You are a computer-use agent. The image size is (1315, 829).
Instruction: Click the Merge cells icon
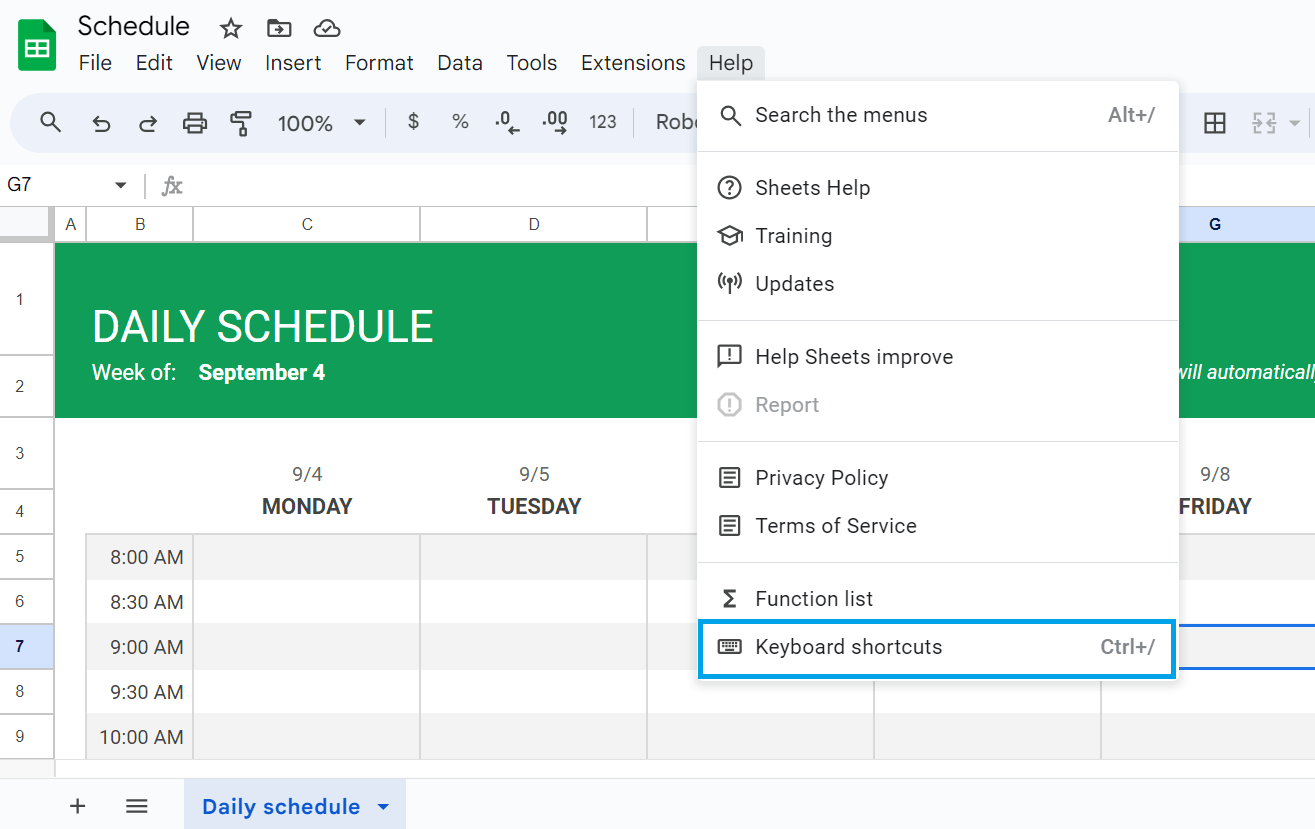1264,123
